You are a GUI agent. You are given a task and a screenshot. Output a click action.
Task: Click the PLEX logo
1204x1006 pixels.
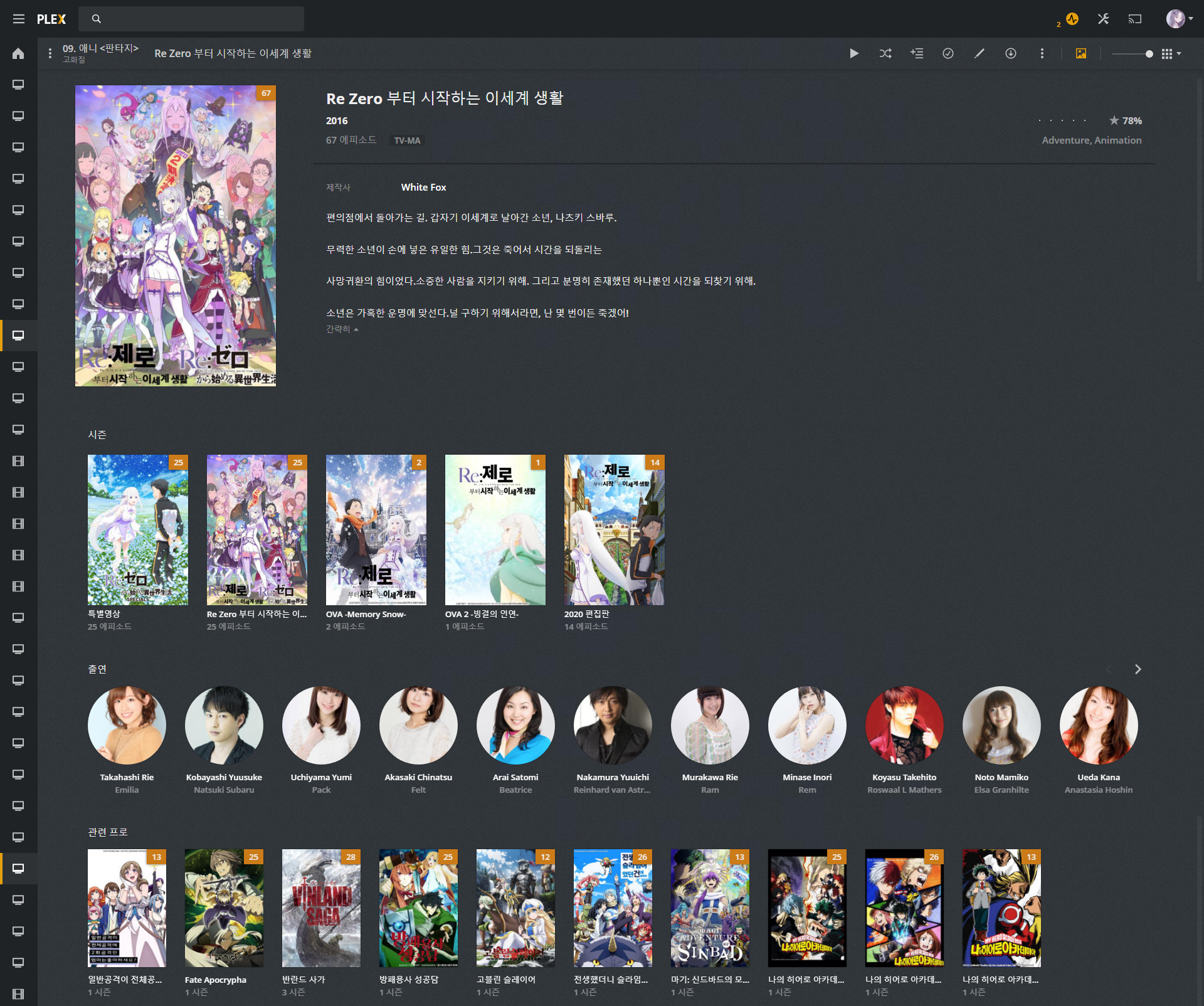tap(51, 19)
